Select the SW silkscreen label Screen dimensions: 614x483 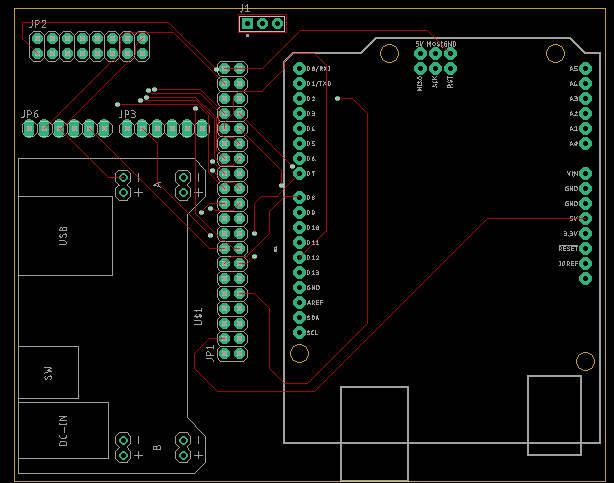pos(48,373)
